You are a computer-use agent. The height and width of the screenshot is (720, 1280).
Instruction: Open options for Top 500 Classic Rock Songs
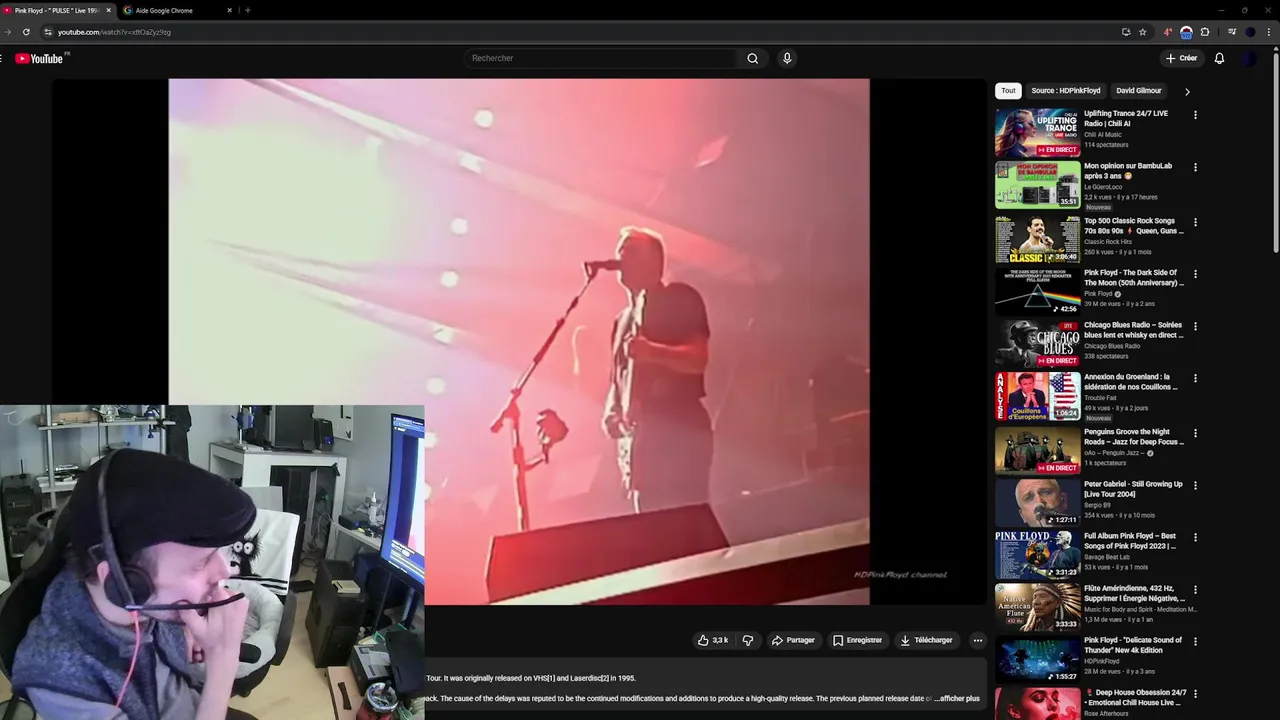click(x=1195, y=222)
